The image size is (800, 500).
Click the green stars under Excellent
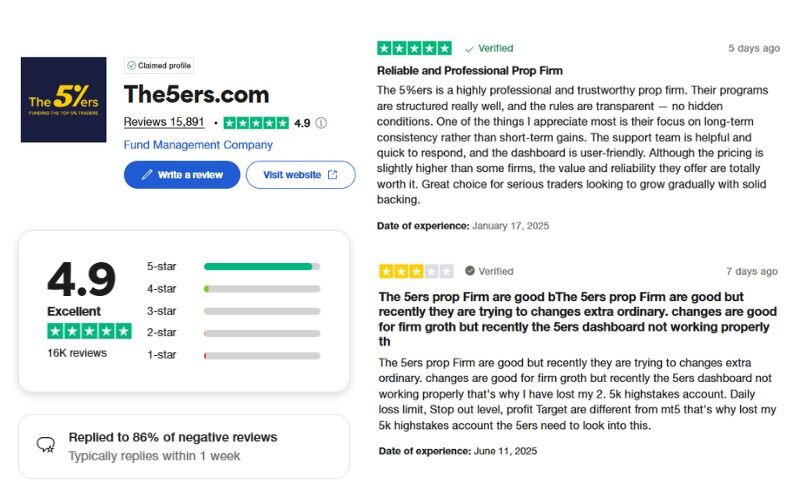(89, 331)
